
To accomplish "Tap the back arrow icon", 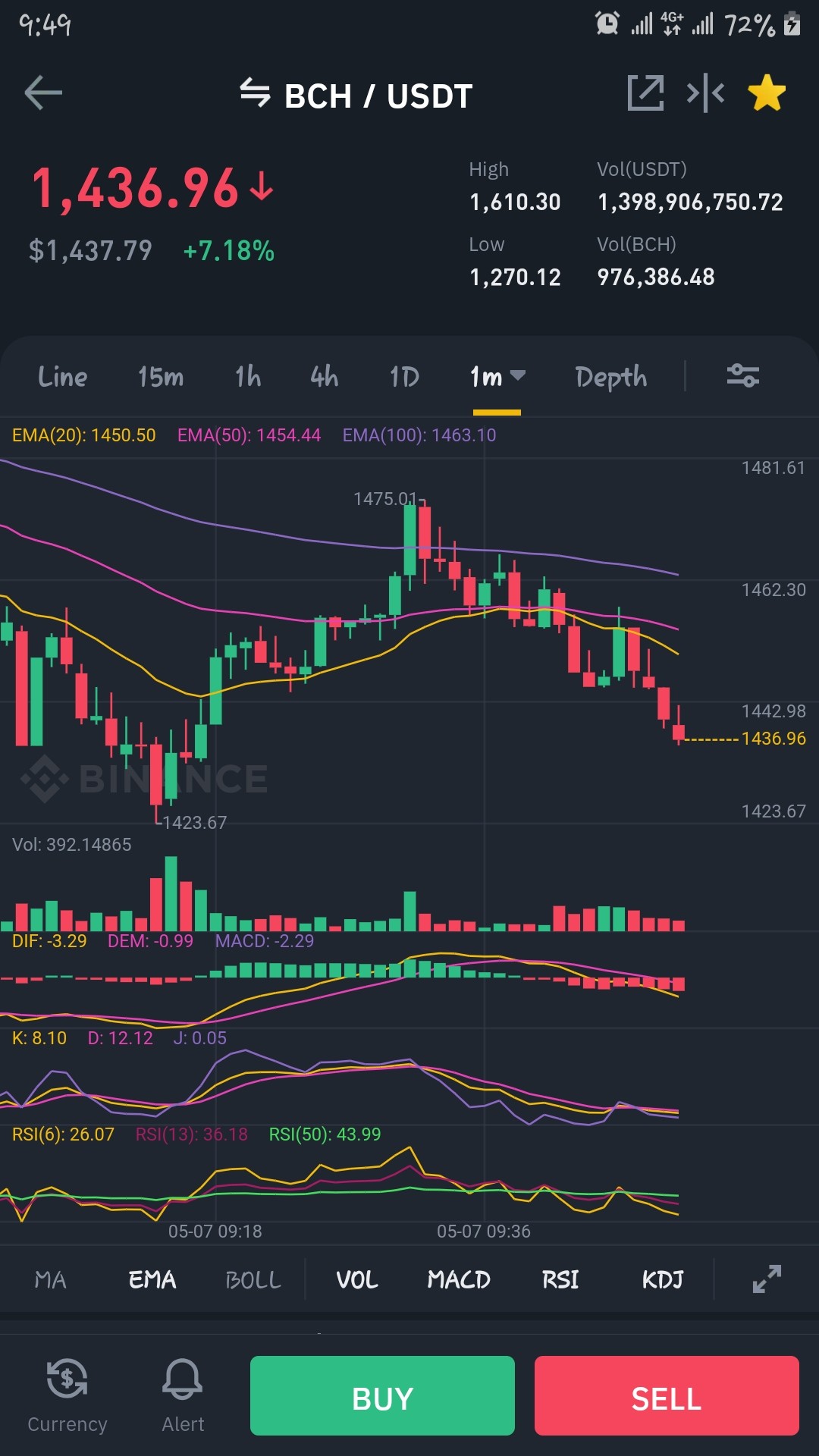I will coord(43,93).
